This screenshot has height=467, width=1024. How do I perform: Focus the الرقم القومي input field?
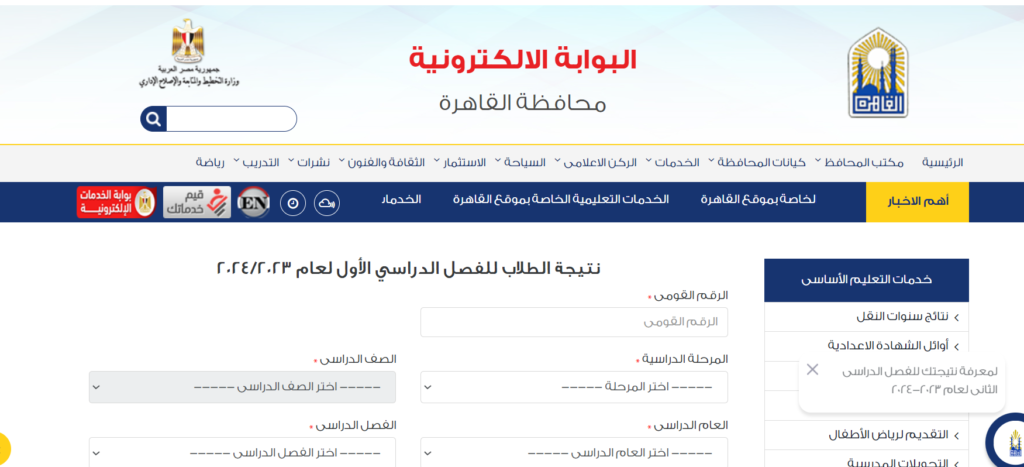573,322
